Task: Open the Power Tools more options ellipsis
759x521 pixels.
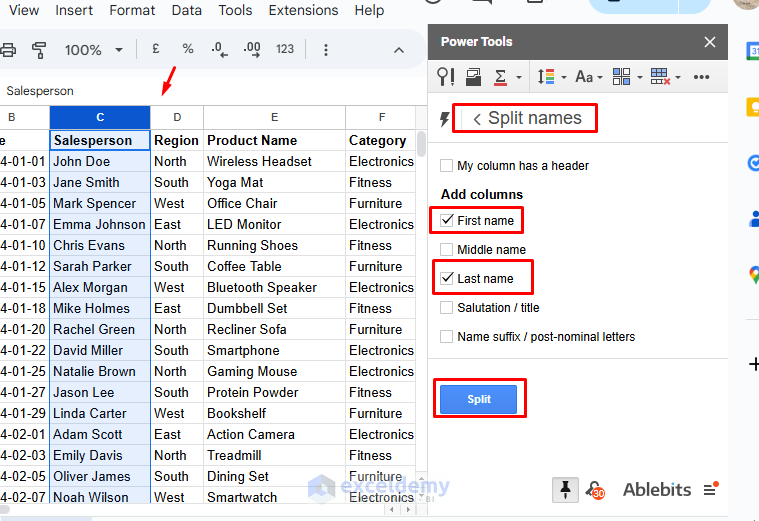Action: [x=701, y=77]
